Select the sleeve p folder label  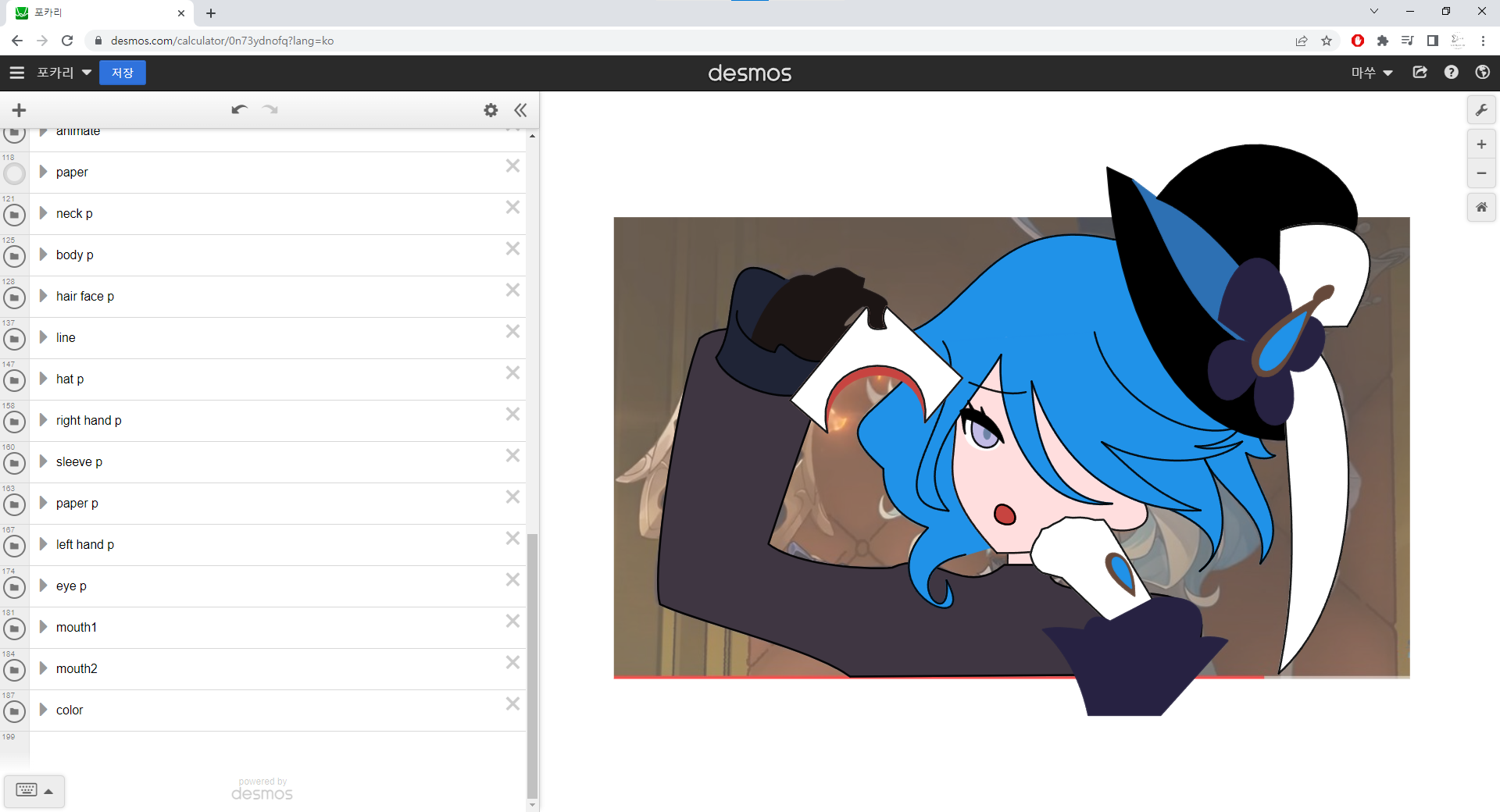coord(79,462)
